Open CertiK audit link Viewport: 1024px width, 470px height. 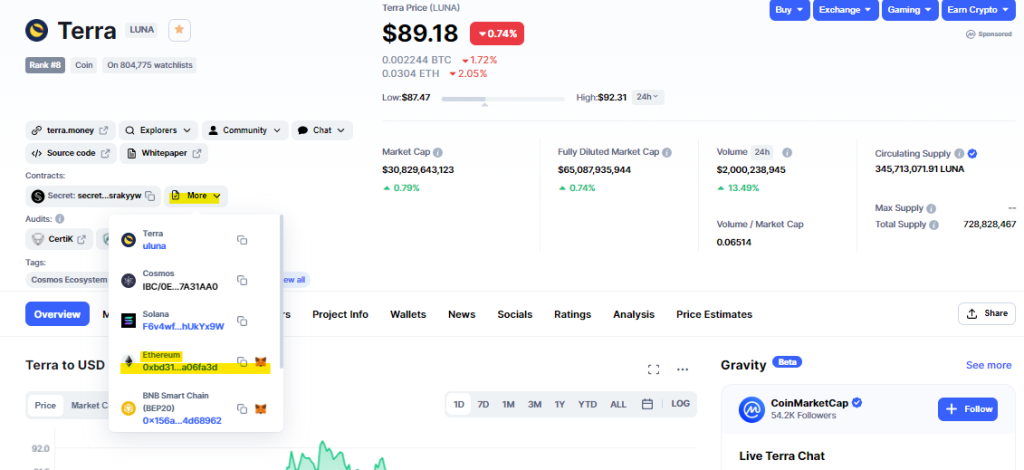point(59,239)
